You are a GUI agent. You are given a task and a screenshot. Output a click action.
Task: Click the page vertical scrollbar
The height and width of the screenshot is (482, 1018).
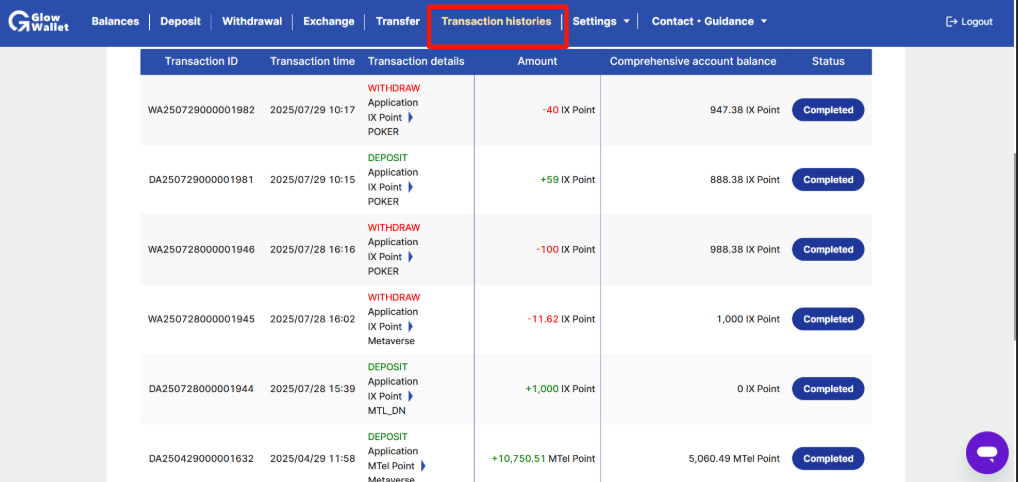click(x=1013, y=247)
